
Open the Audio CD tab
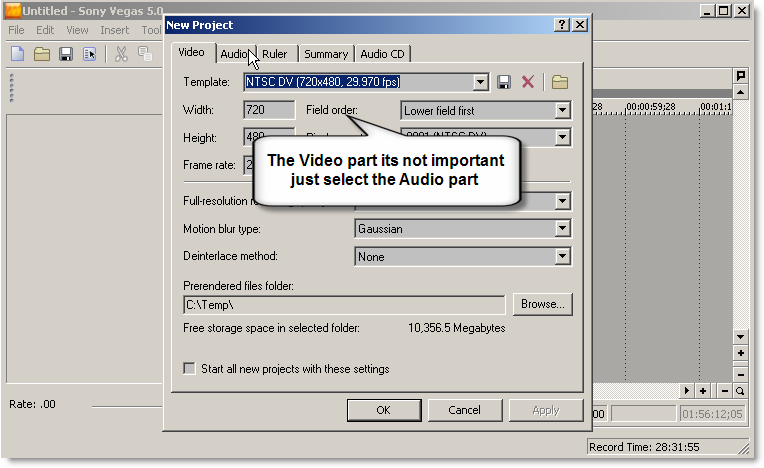pos(382,54)
